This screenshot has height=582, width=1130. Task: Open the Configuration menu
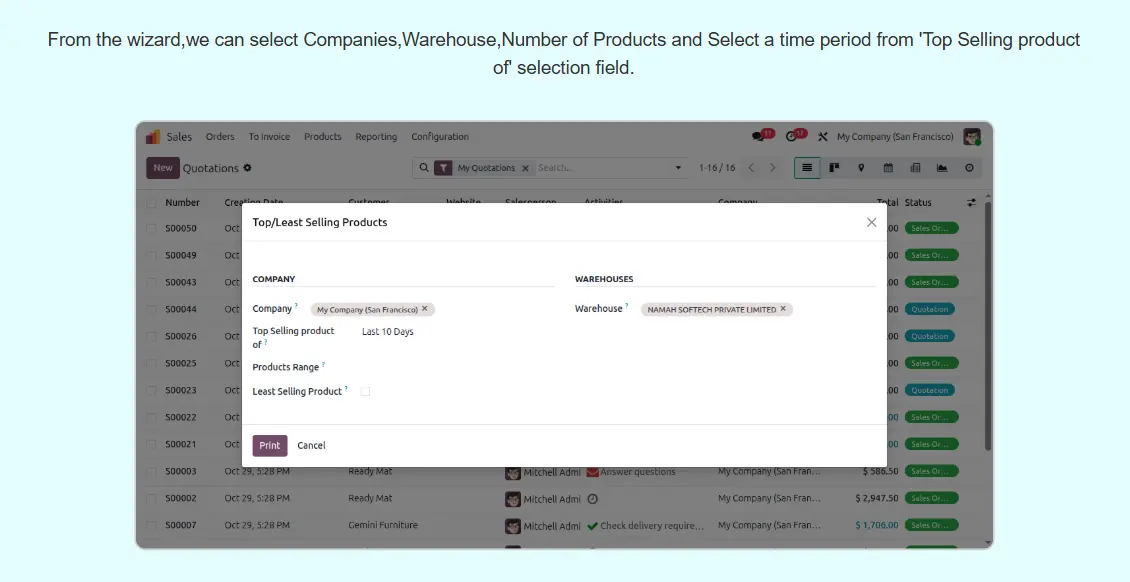[x=440, y=137]
